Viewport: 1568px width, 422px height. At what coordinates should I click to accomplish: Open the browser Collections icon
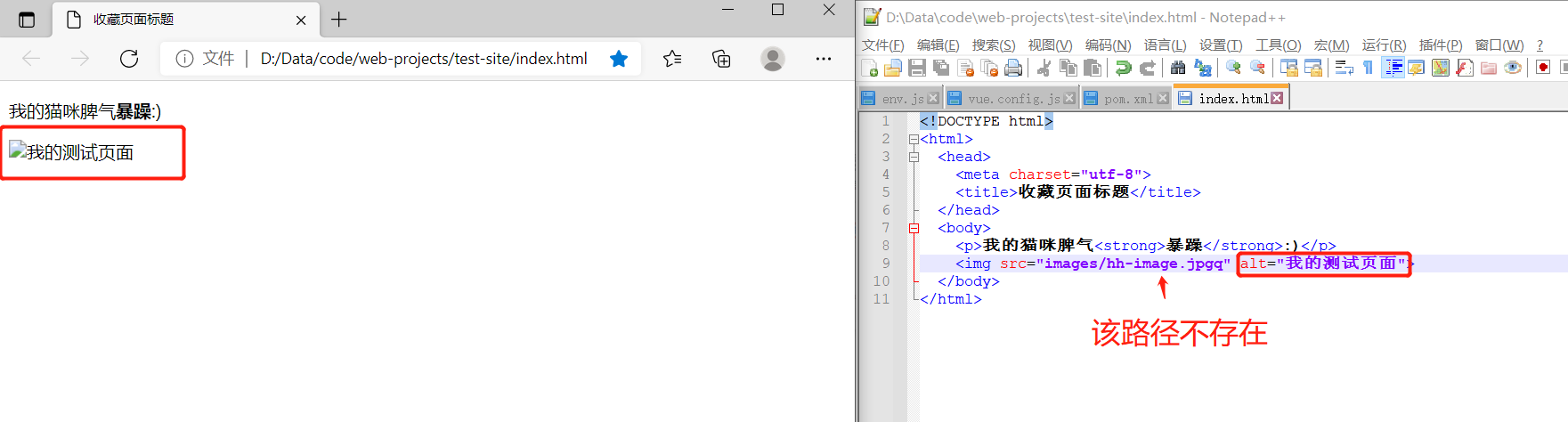click(721, 59)
